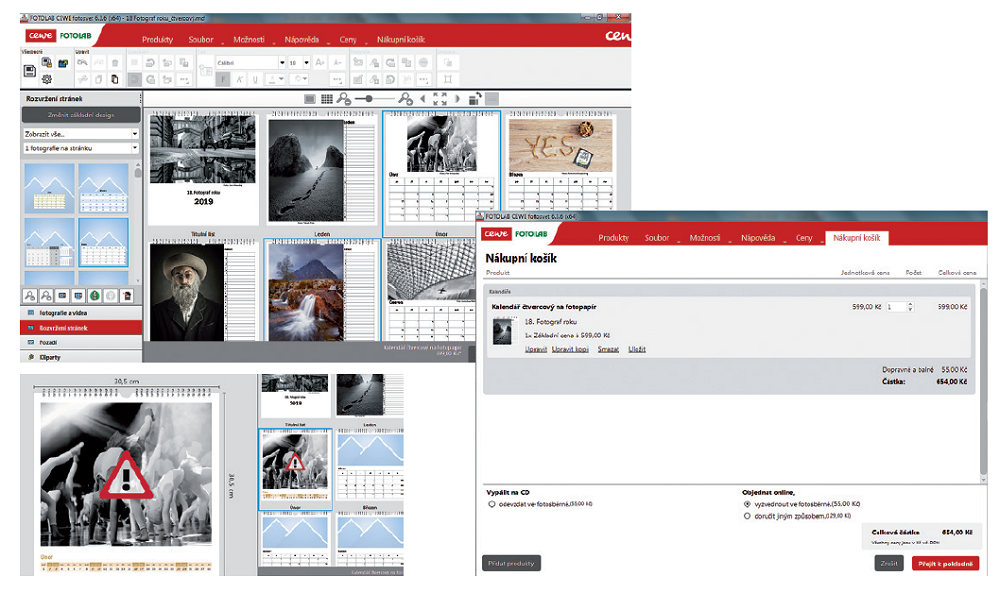Click the large warning triangle on enlarged page
The height and width of the screenshot is (593, 1000).
[x=126, y=476]
